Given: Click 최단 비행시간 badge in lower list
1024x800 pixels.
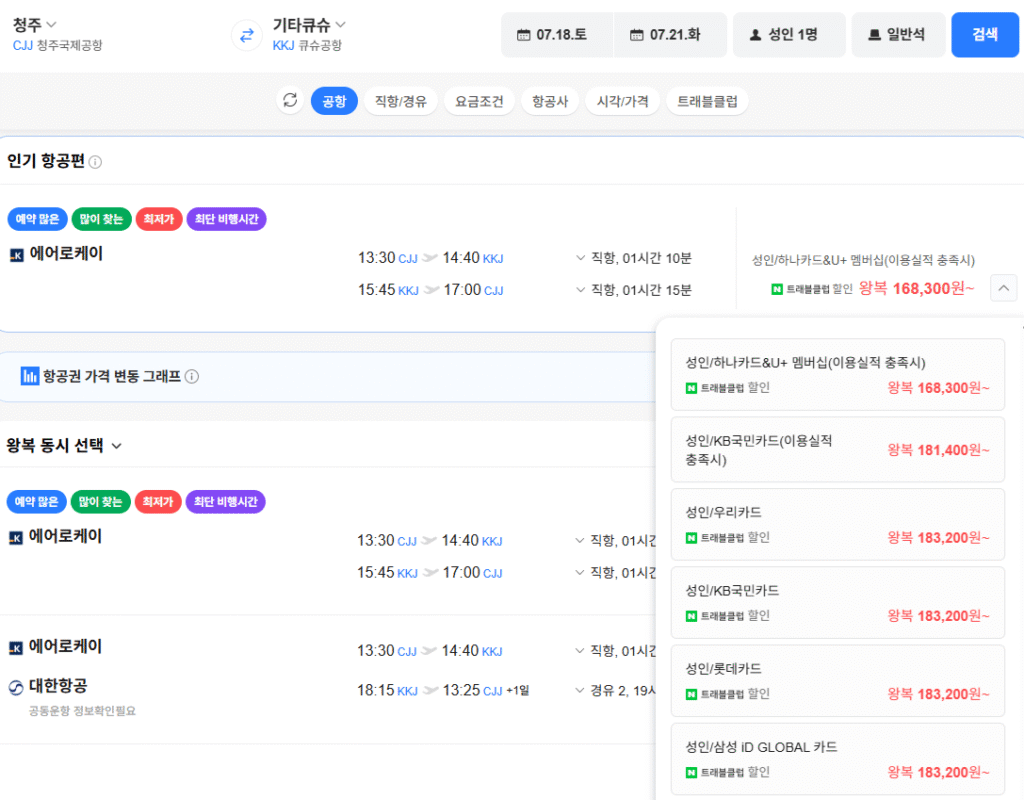Looking at the screenshot, I should 226,502.
